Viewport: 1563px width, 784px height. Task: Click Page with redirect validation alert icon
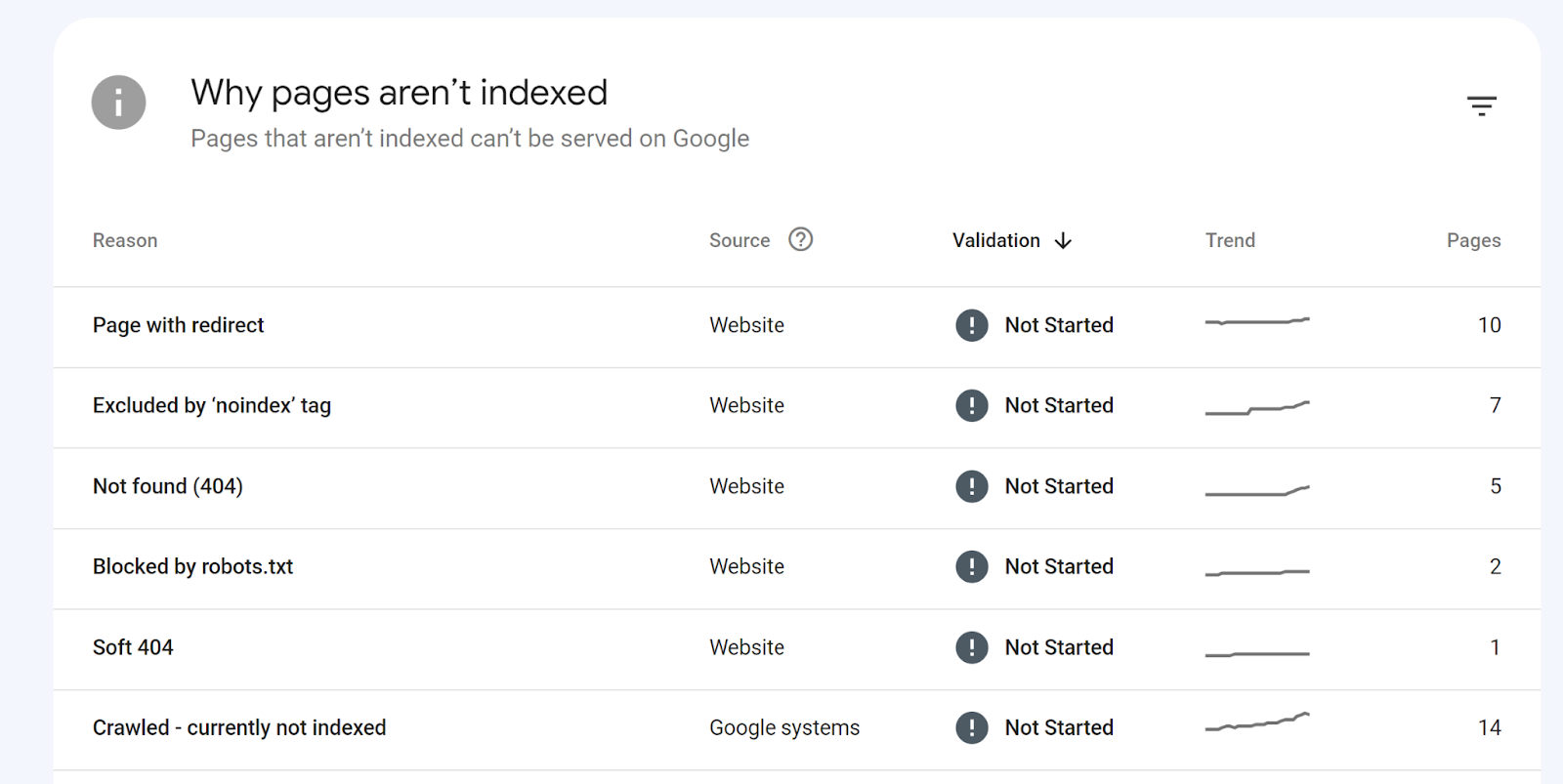971,325
